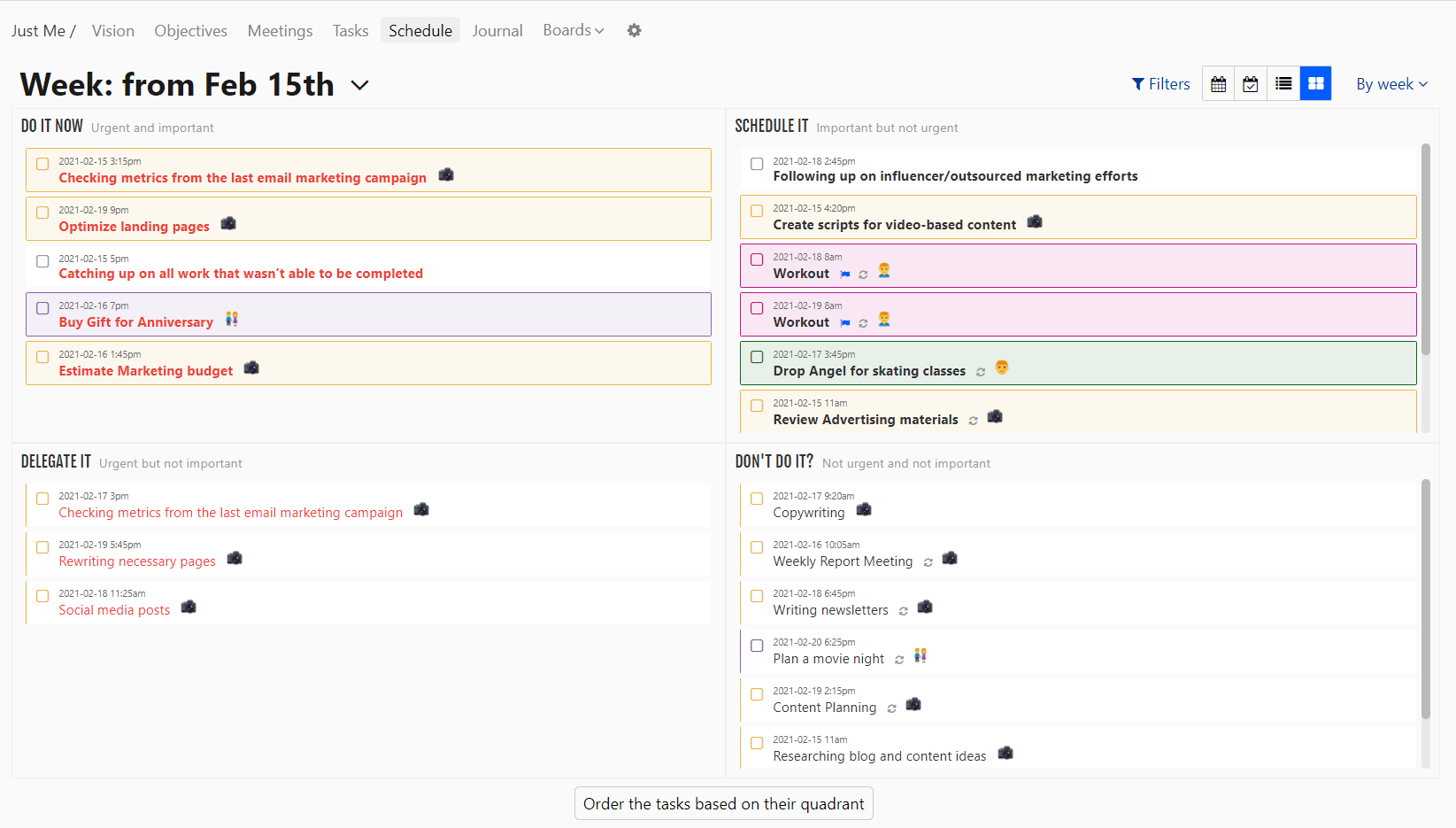
Task: Click the blue quadrant grid view icon
Action: click(x=1316, y=83)
